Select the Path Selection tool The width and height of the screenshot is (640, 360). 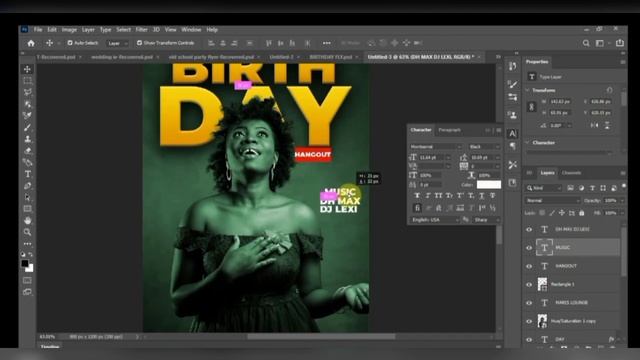point(27,198)
